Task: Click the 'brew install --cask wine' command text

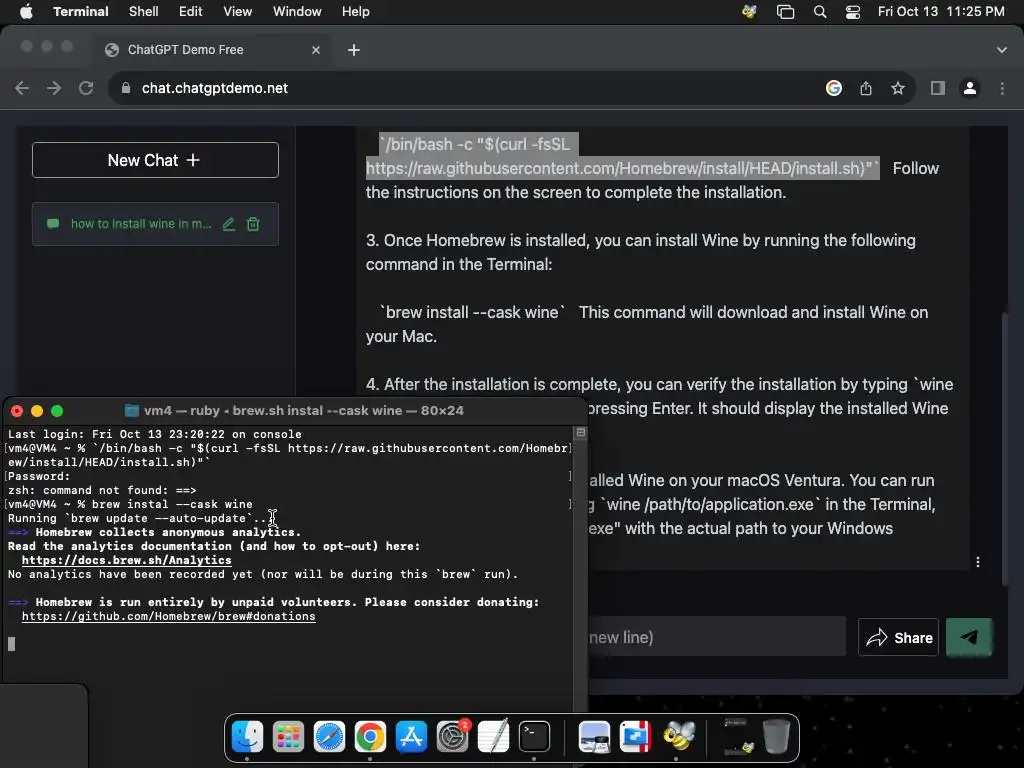Action: [x=472, y=312]
